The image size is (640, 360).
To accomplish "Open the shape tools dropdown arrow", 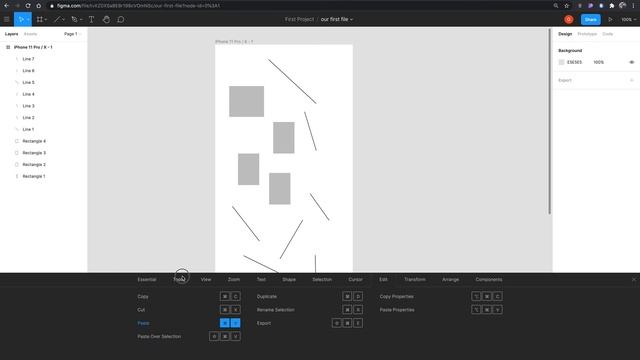I will [x=63, y=20].
